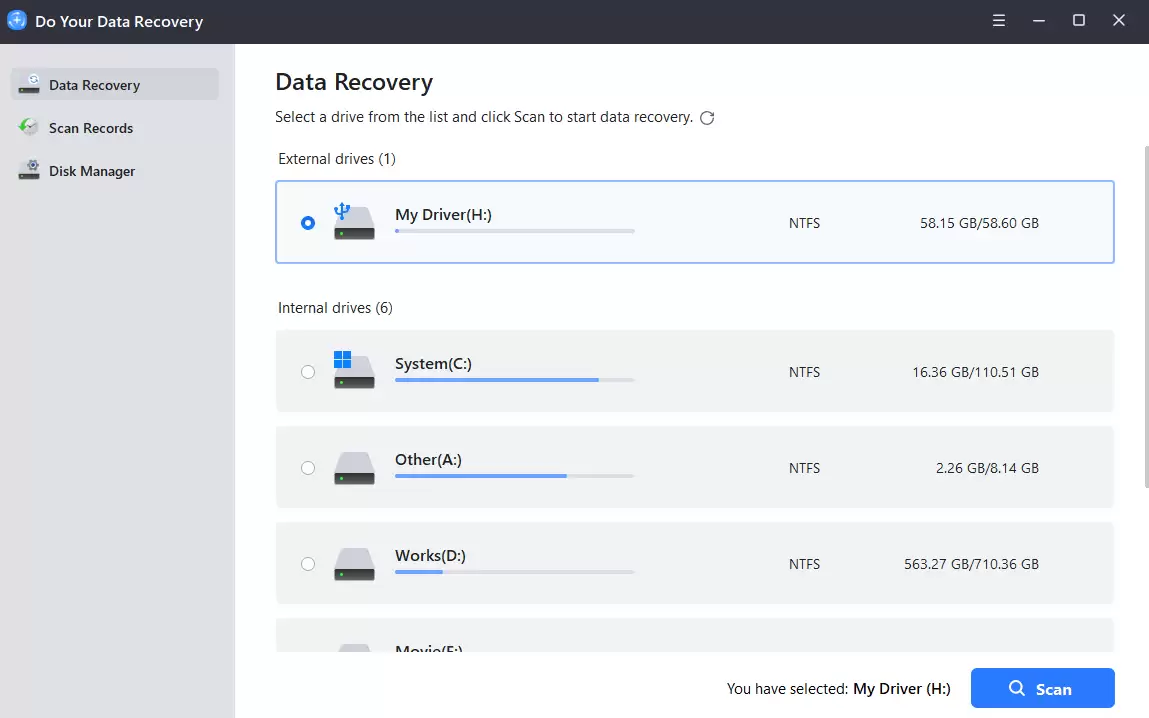Click the refresh drive list icon
This screenshot has height=718, width=1149.
pyautogui.click(x=707, y=118)
